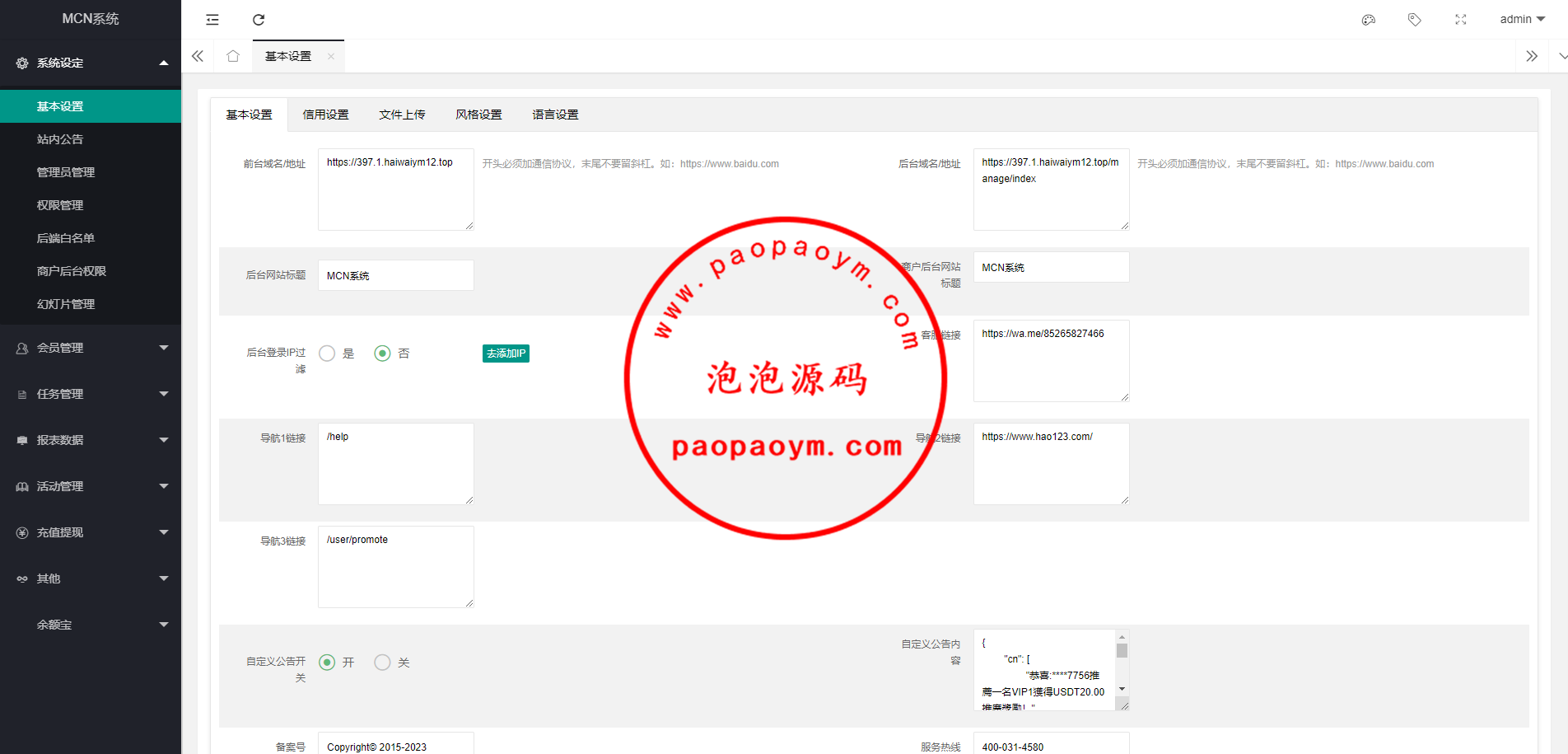The width and height of the screenshot is (1568, 754).
Task: Select 否 for 后台登录IP过滤
Action: pos(382,354)
